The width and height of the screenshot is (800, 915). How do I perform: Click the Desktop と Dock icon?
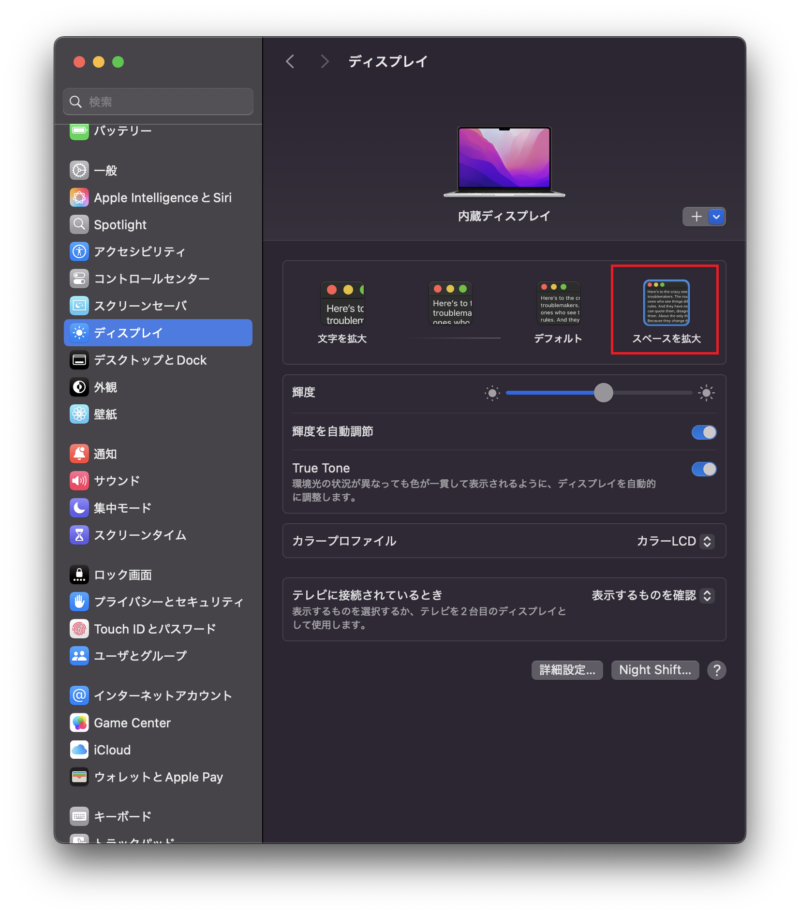[79, 360]
